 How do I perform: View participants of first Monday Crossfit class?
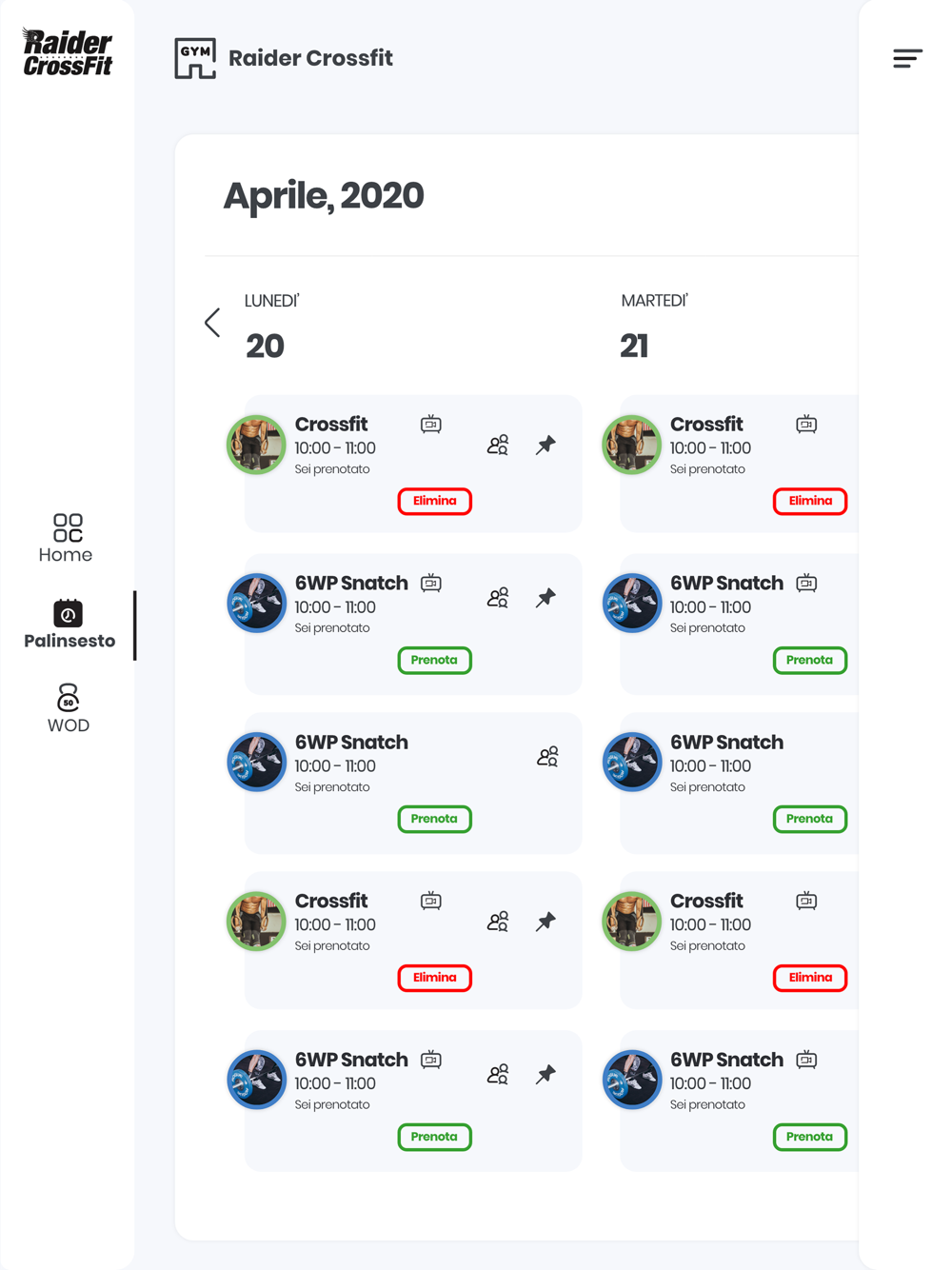pyautogui.click(x=498, y=445)
